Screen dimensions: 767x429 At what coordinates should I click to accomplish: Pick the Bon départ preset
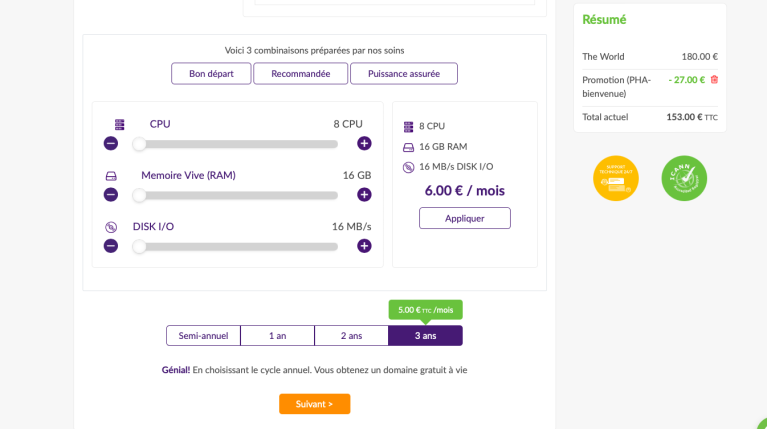click(x=211, y=73)
